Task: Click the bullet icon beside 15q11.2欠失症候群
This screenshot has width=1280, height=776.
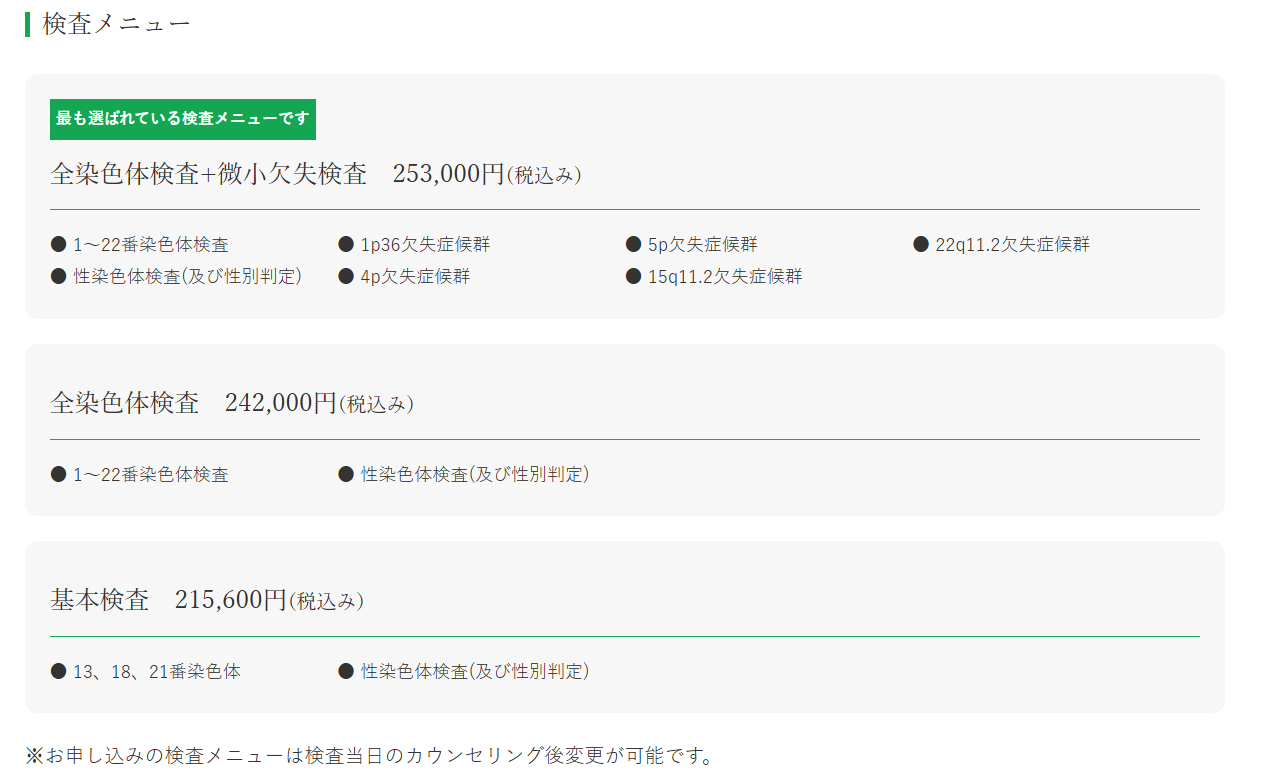Action: click(x=633, y=276)
